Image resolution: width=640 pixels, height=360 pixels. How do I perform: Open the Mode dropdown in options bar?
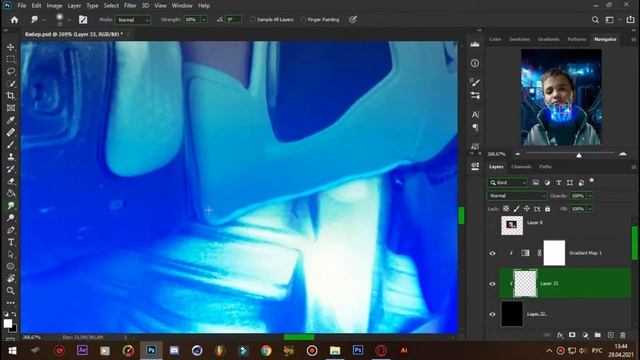click(x=133, y=20)
